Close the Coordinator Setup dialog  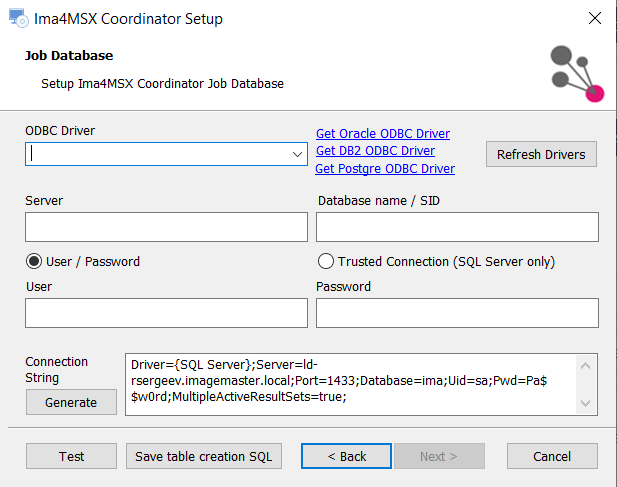click(595, 18)
